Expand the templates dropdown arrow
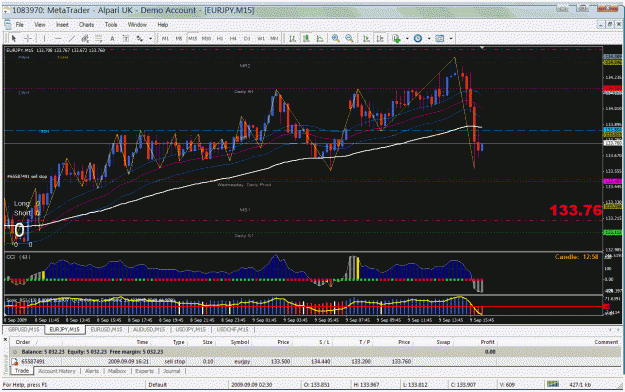Screen dimensions: 625x392 [451, 38]
